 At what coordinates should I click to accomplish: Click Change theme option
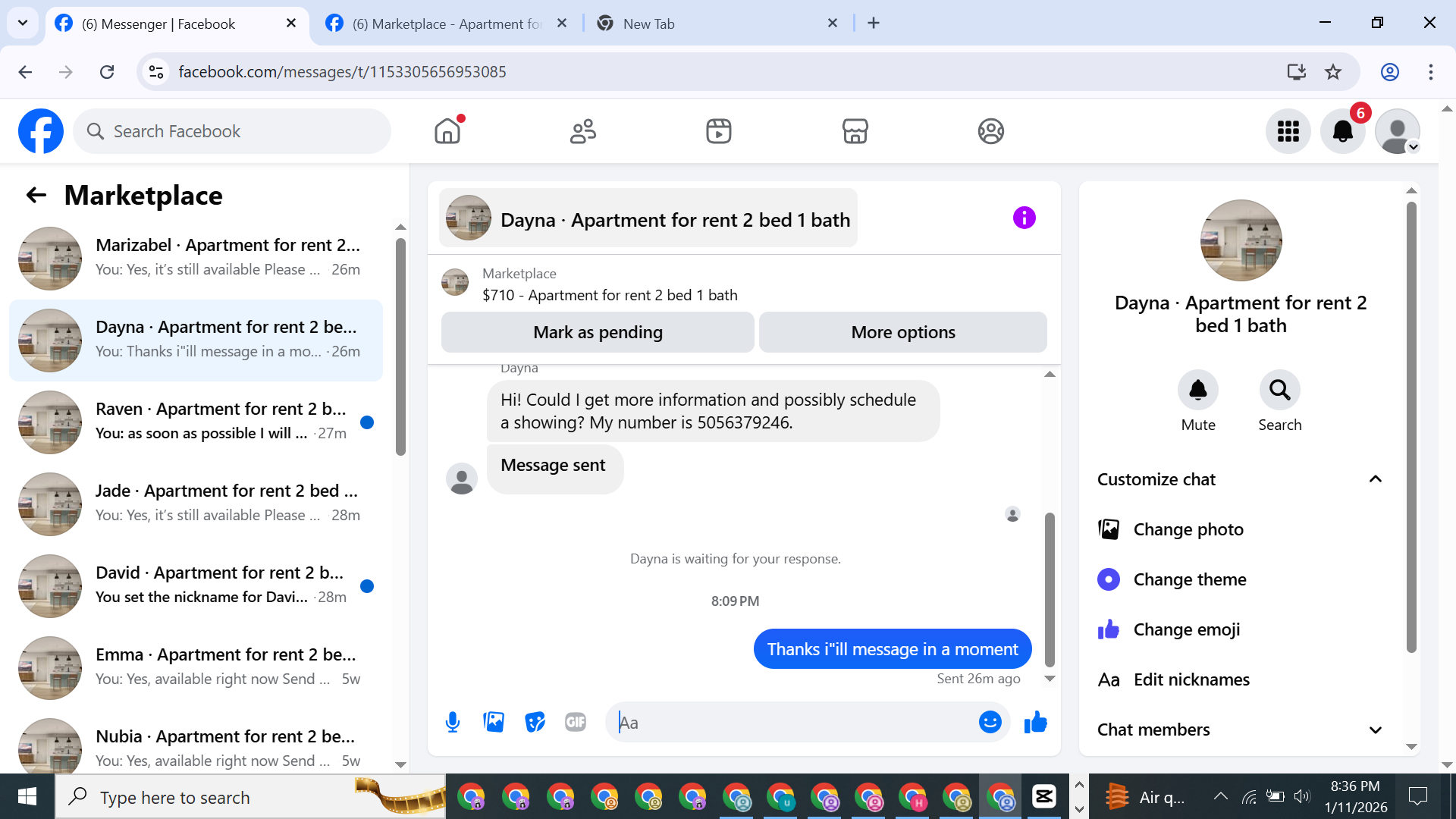point(1241,579)
